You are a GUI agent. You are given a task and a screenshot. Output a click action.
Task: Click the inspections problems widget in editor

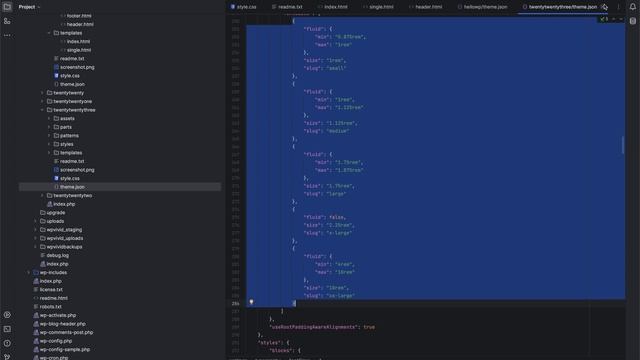(x=604, y=19)
